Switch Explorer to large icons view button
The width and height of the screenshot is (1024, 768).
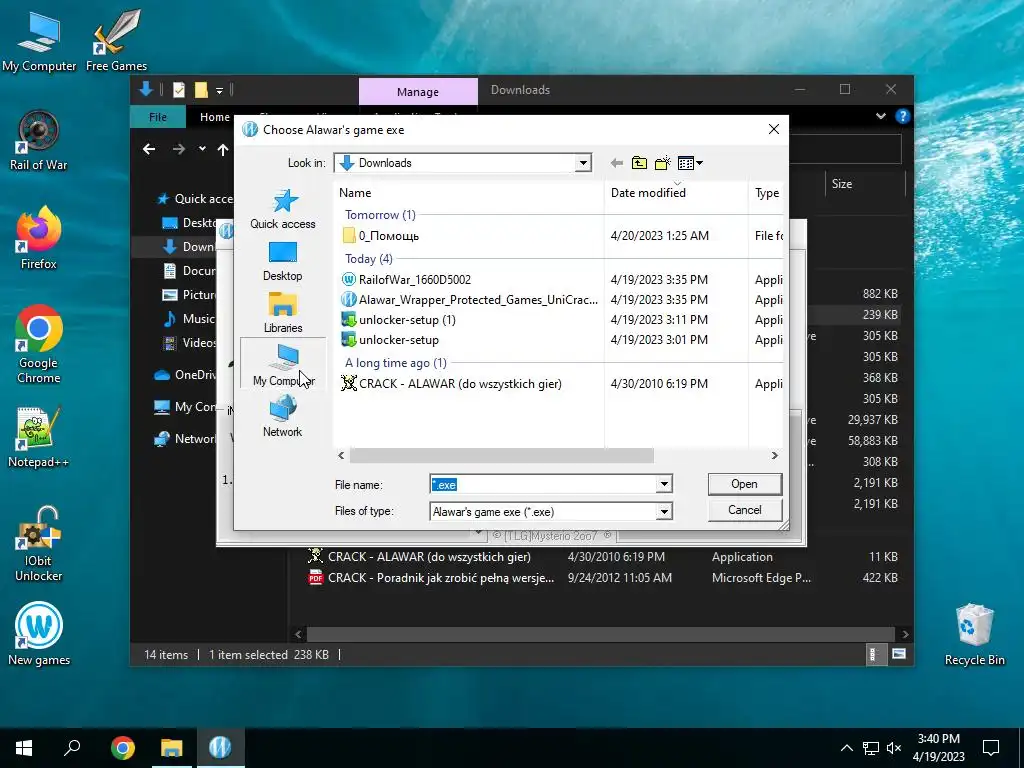point(899,654)
